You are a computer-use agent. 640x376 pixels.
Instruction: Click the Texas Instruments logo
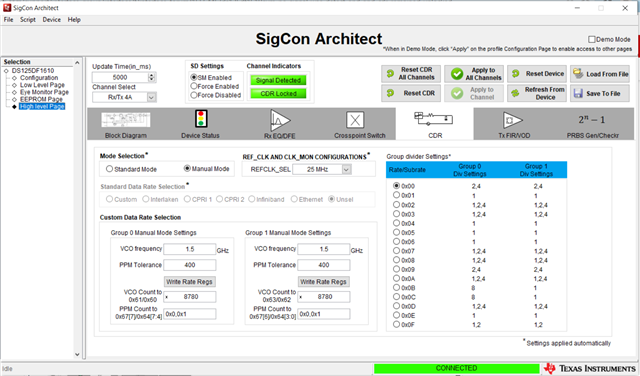(589, 368)
